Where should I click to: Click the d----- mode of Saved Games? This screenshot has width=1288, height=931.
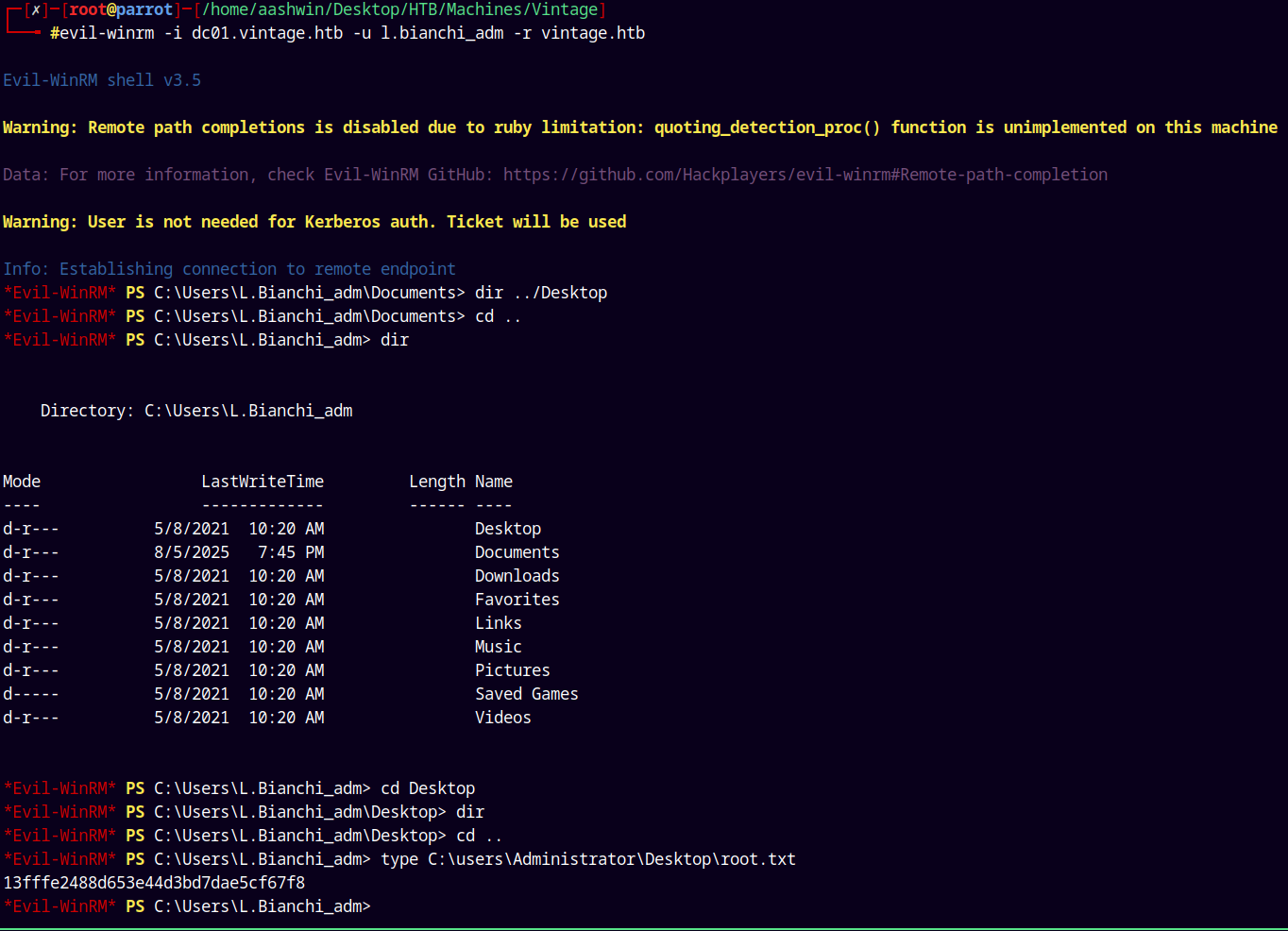(x=31, y=694)
